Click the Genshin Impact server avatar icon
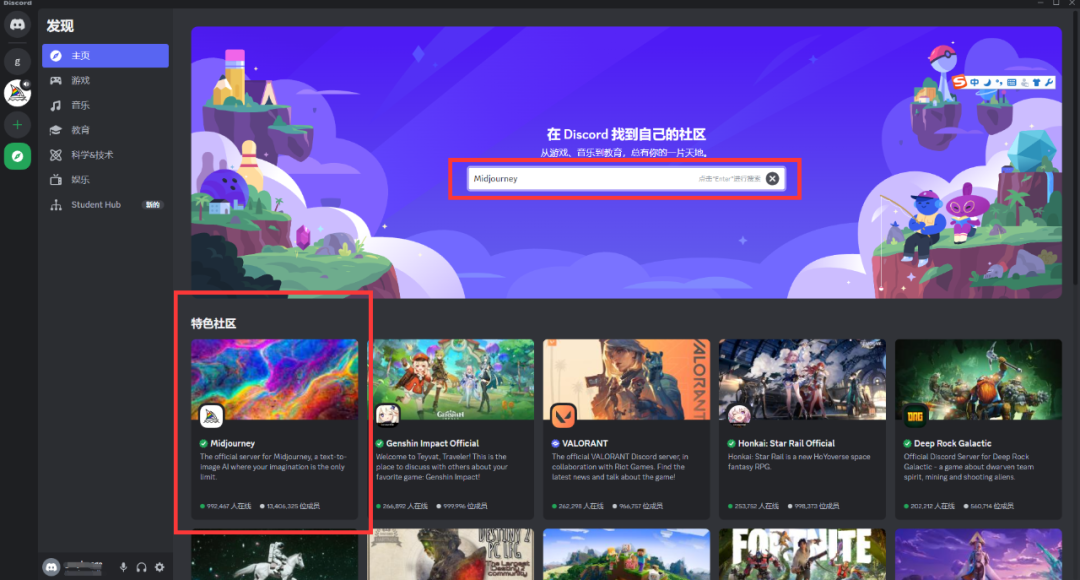The height and width of the screenshot is (580, 1080). point(387,415)
